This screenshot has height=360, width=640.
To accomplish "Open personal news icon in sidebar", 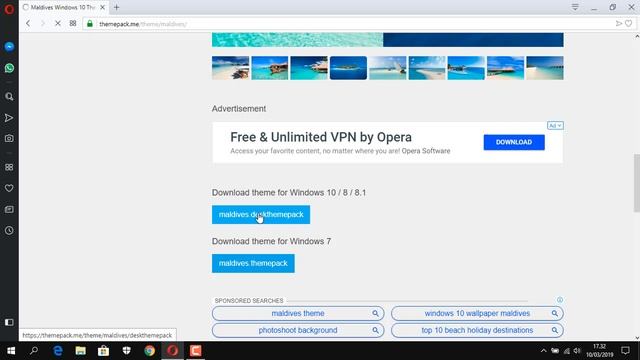I will tap(9, 209).
